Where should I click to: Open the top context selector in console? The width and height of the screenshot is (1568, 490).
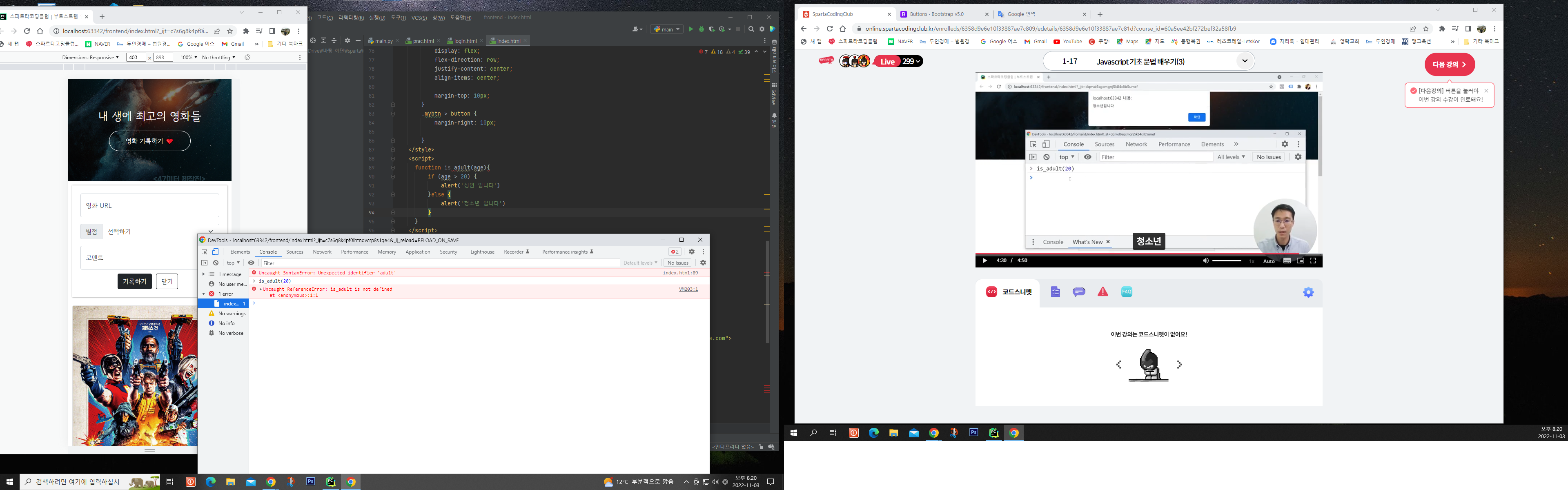coord(233,263)
